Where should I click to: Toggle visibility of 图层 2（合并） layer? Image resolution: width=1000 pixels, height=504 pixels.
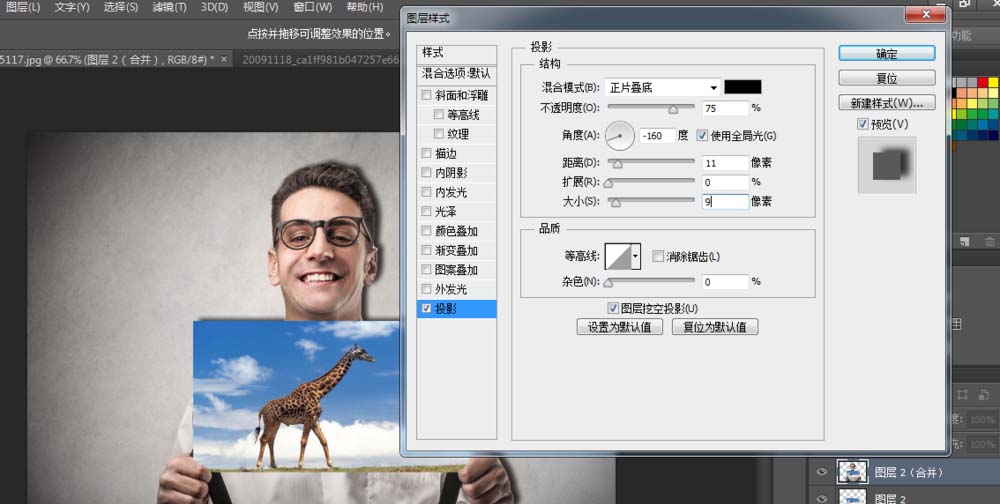click(x=821, y=472)
